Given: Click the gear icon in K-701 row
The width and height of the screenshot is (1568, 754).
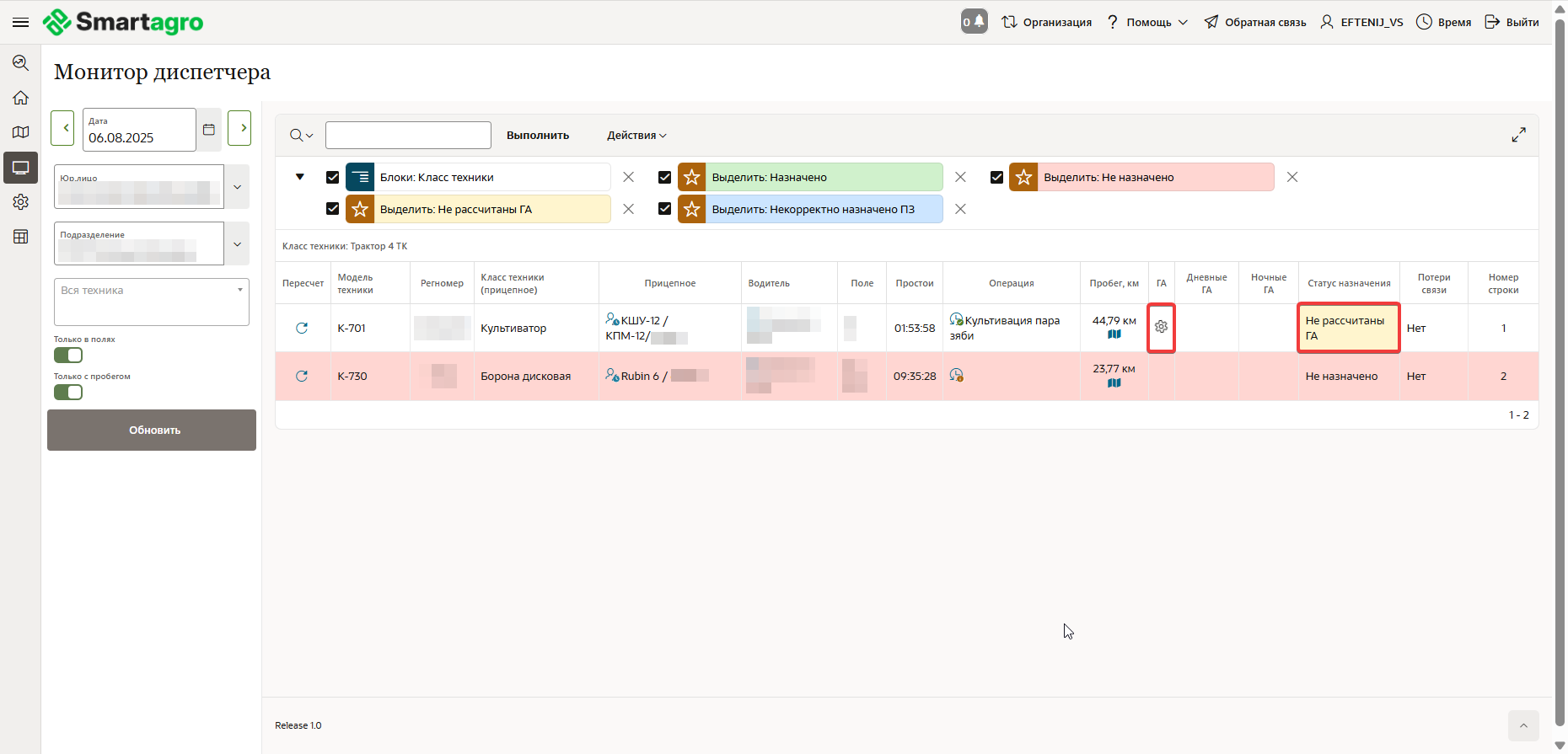Looking at the screenshot, I should (x=1161, y=327).
